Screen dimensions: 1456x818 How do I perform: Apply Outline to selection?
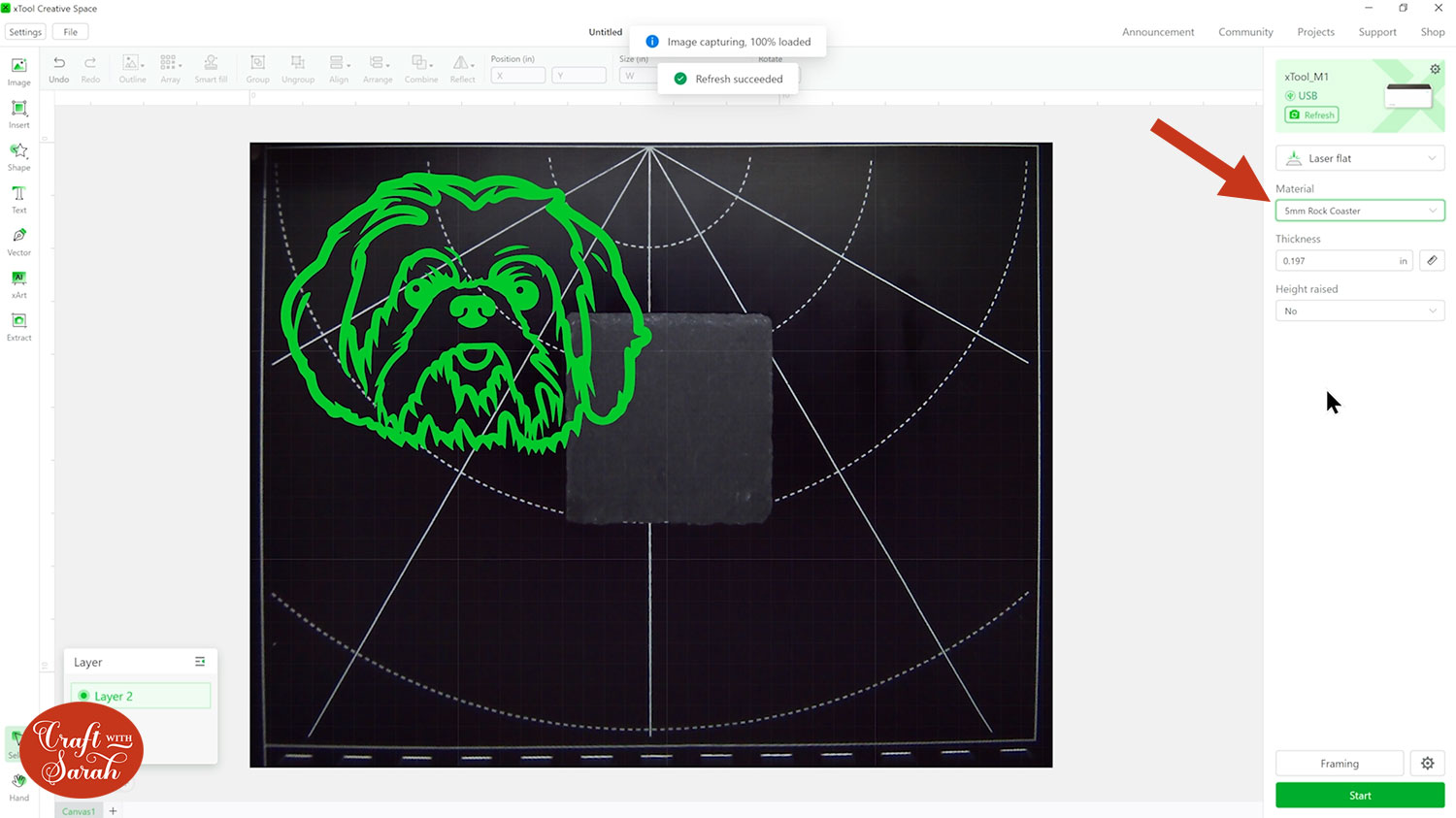click(x=132, y=69)
